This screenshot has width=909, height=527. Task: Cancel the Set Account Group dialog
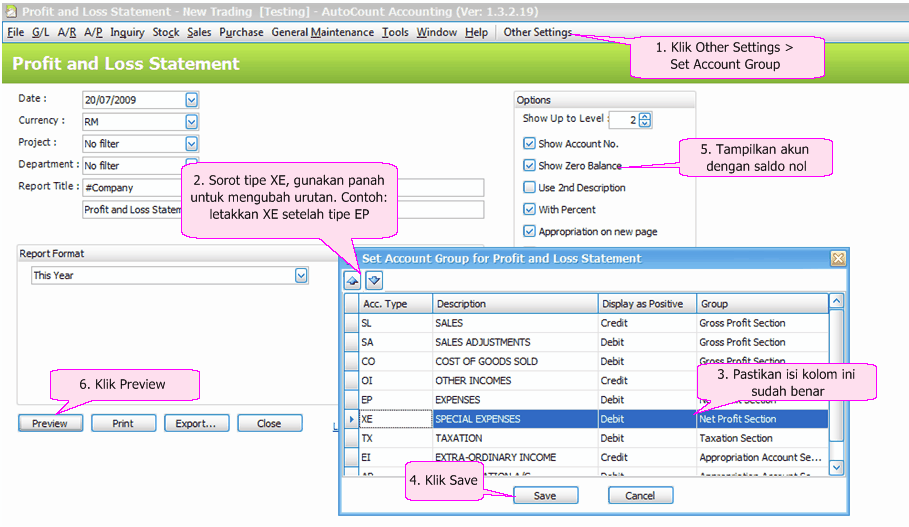pos(640,495)
